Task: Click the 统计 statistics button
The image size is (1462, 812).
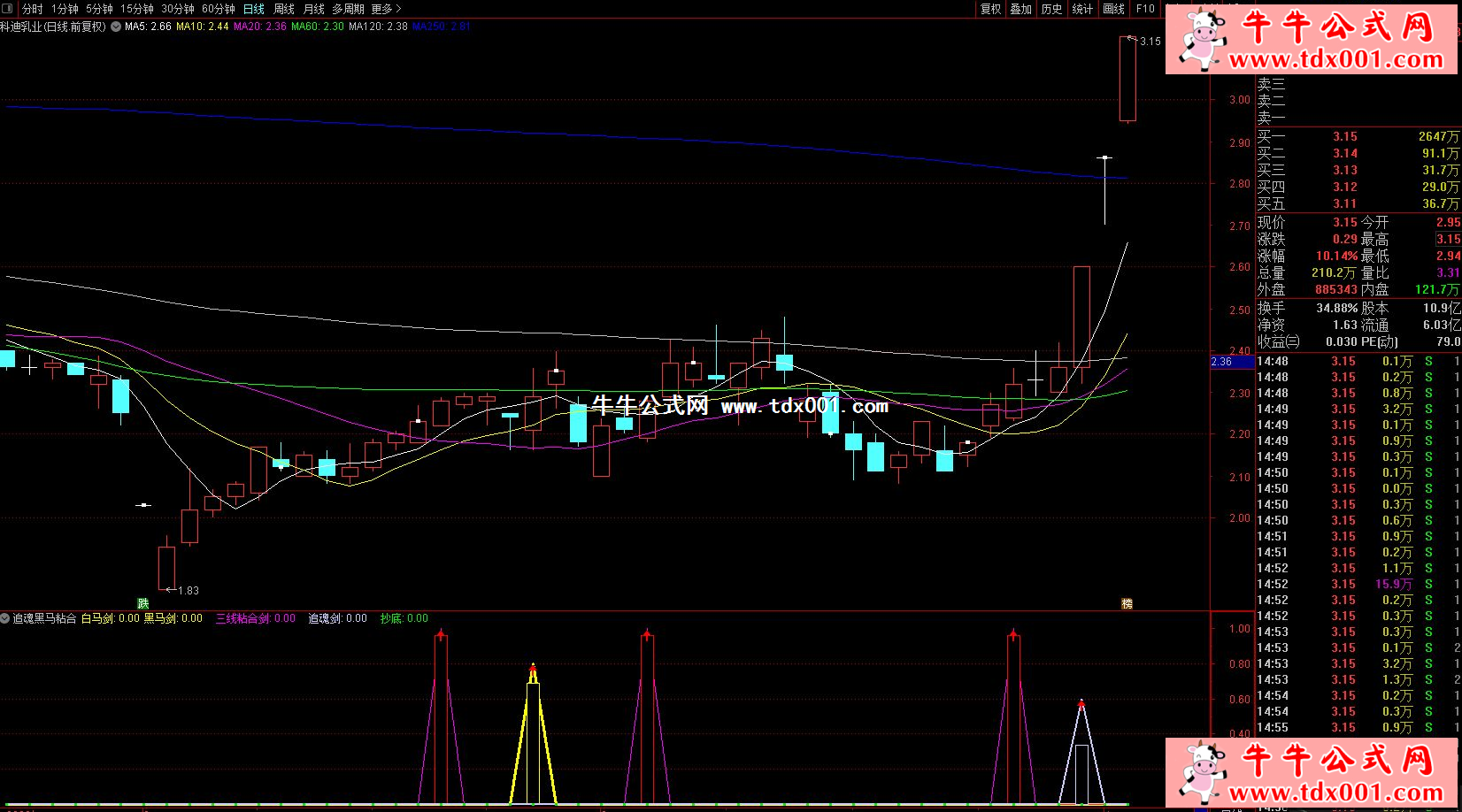Action: coord(1082,9)
